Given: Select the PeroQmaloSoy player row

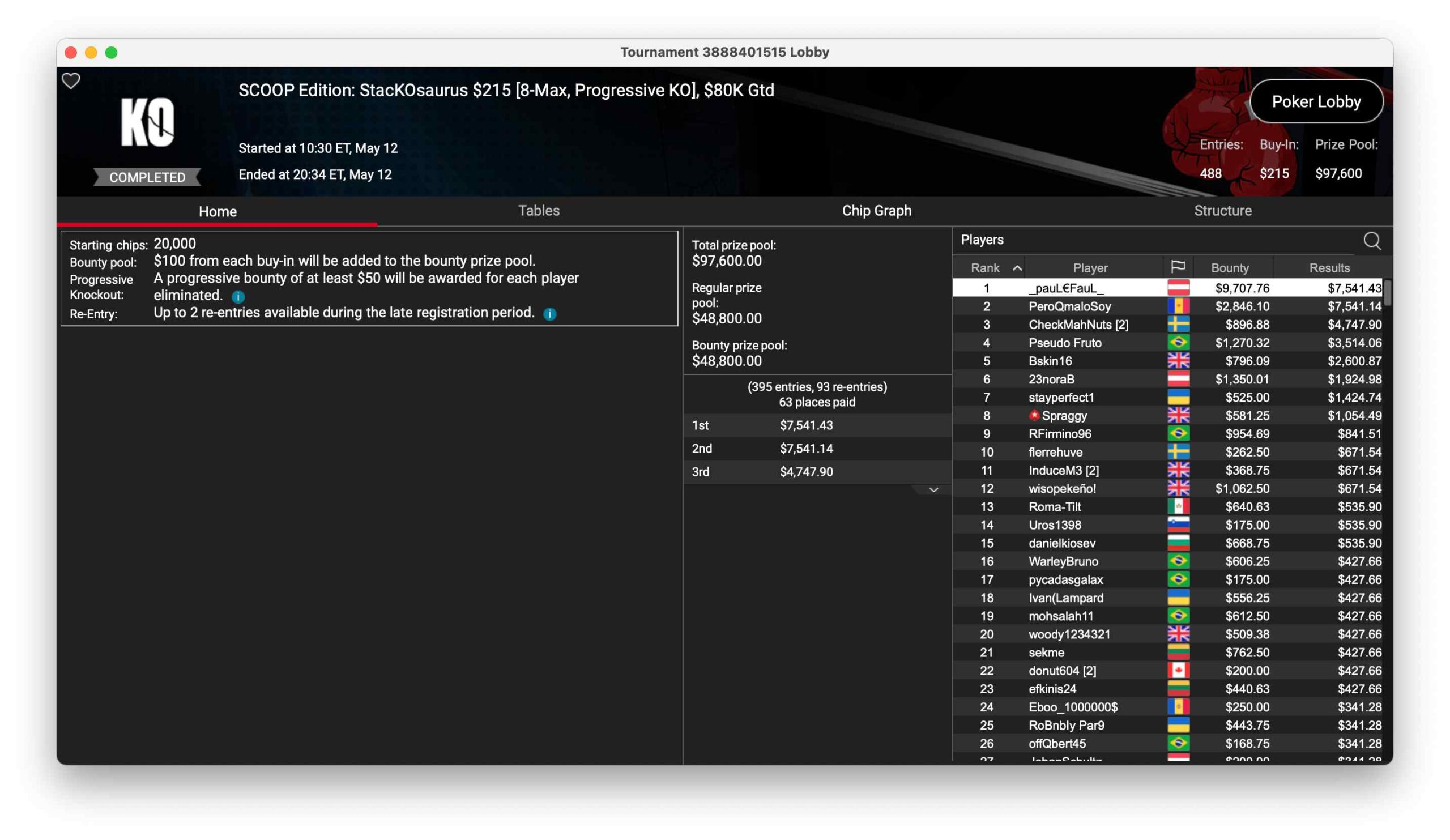Looking at the screenshot, I should point(1069,306).
